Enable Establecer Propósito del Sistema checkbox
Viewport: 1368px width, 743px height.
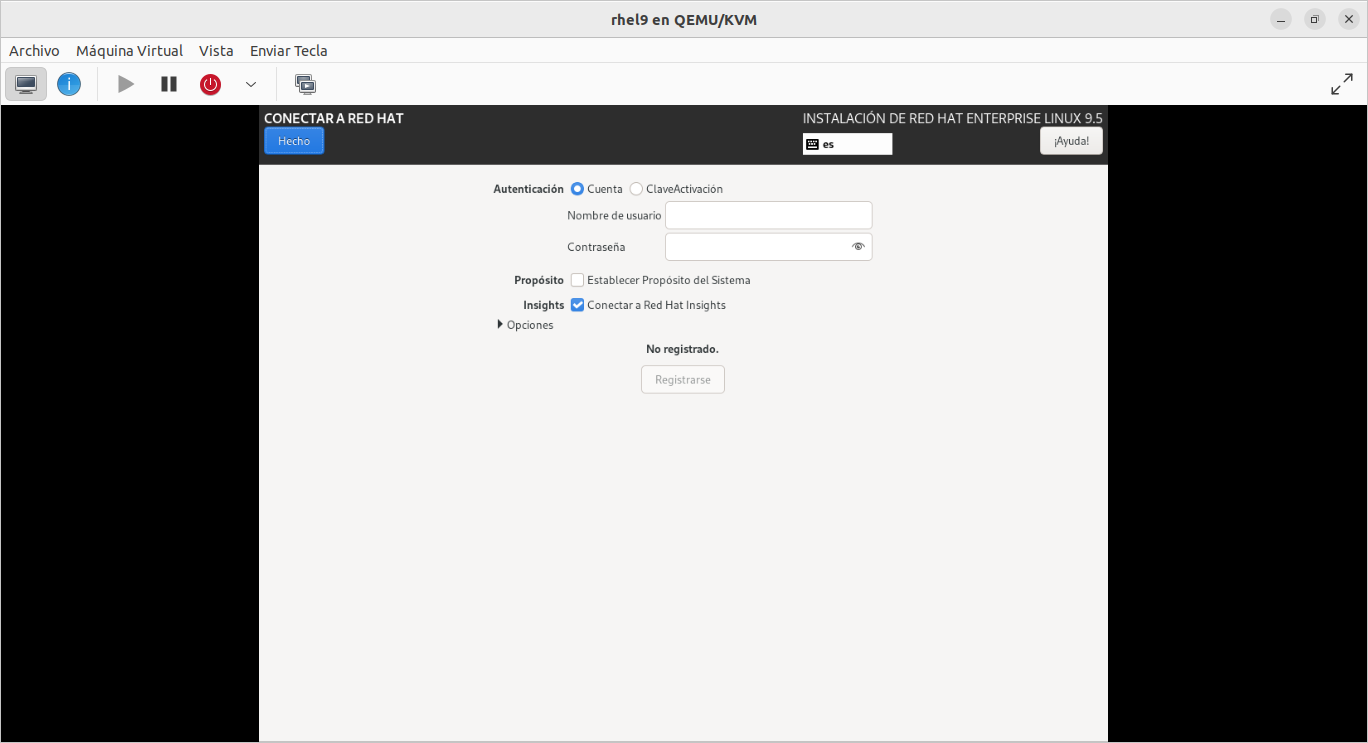coord(577,280)
